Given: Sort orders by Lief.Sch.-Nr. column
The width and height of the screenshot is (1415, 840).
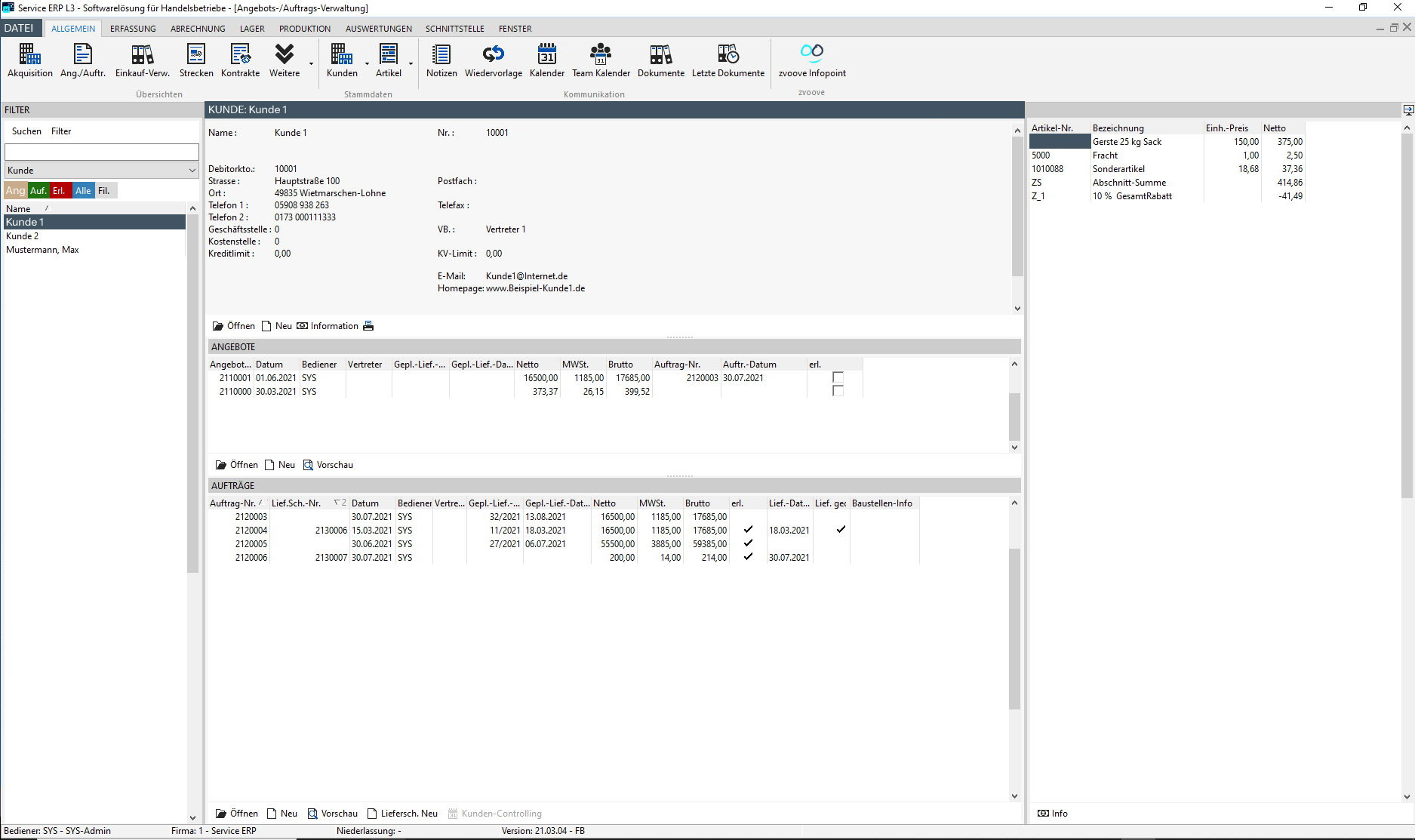Looking at the screenshot, I should (x=309, y=503).
